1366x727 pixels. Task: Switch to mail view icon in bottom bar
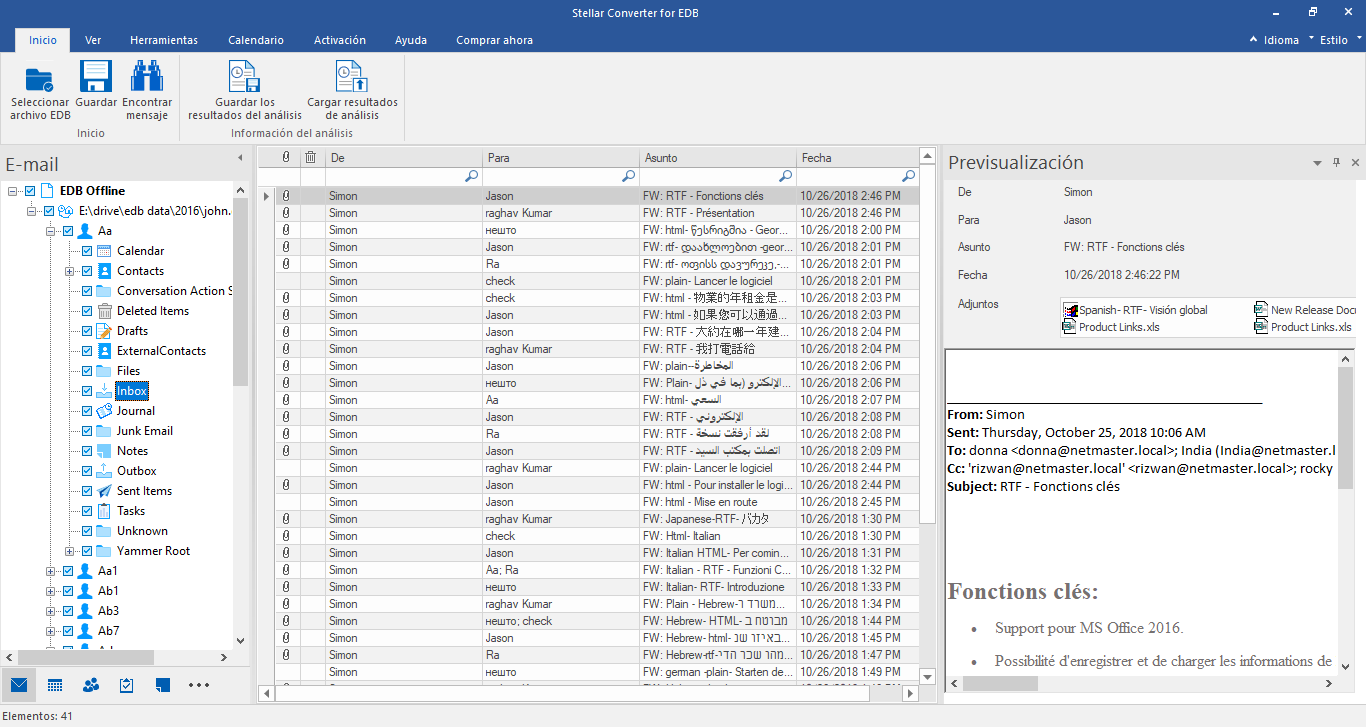point(18,685)
